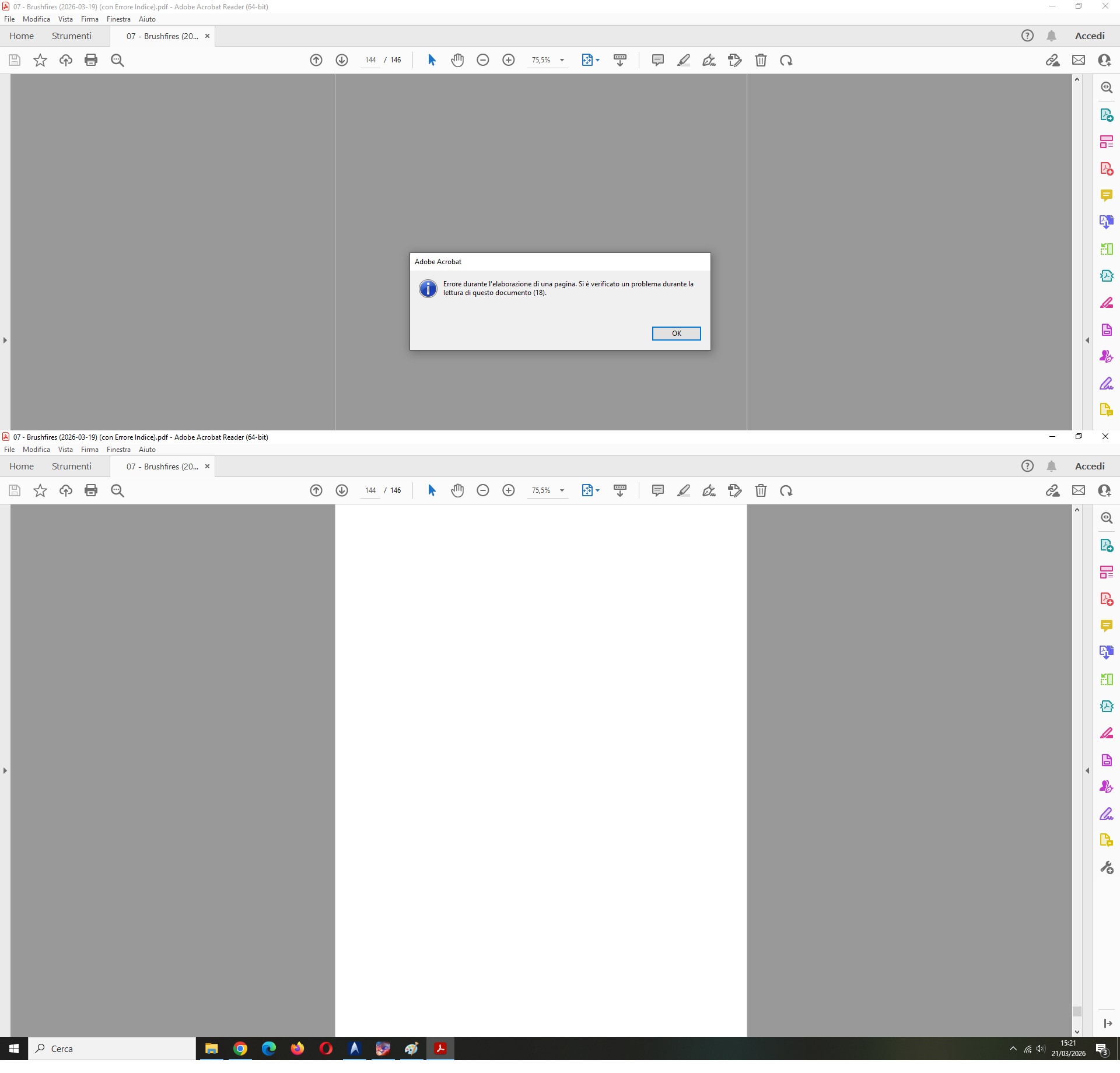Open the More Tools wrench icon in the right sidebar
This screenshot has width=1120, height=1073.
click(1106, 868)
